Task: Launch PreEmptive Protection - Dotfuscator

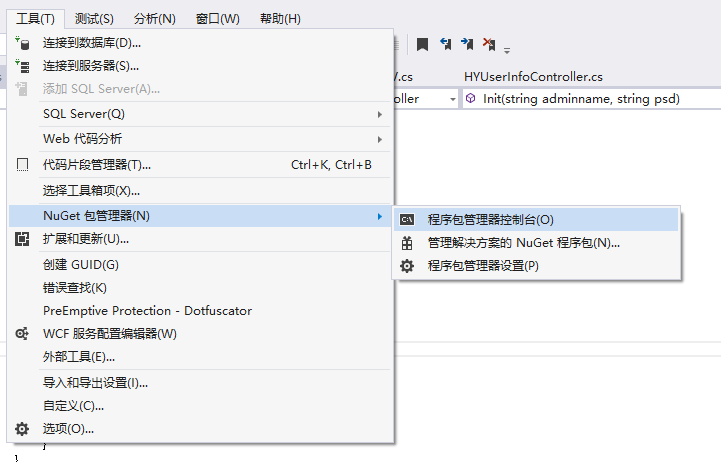Action: point(200,311)
